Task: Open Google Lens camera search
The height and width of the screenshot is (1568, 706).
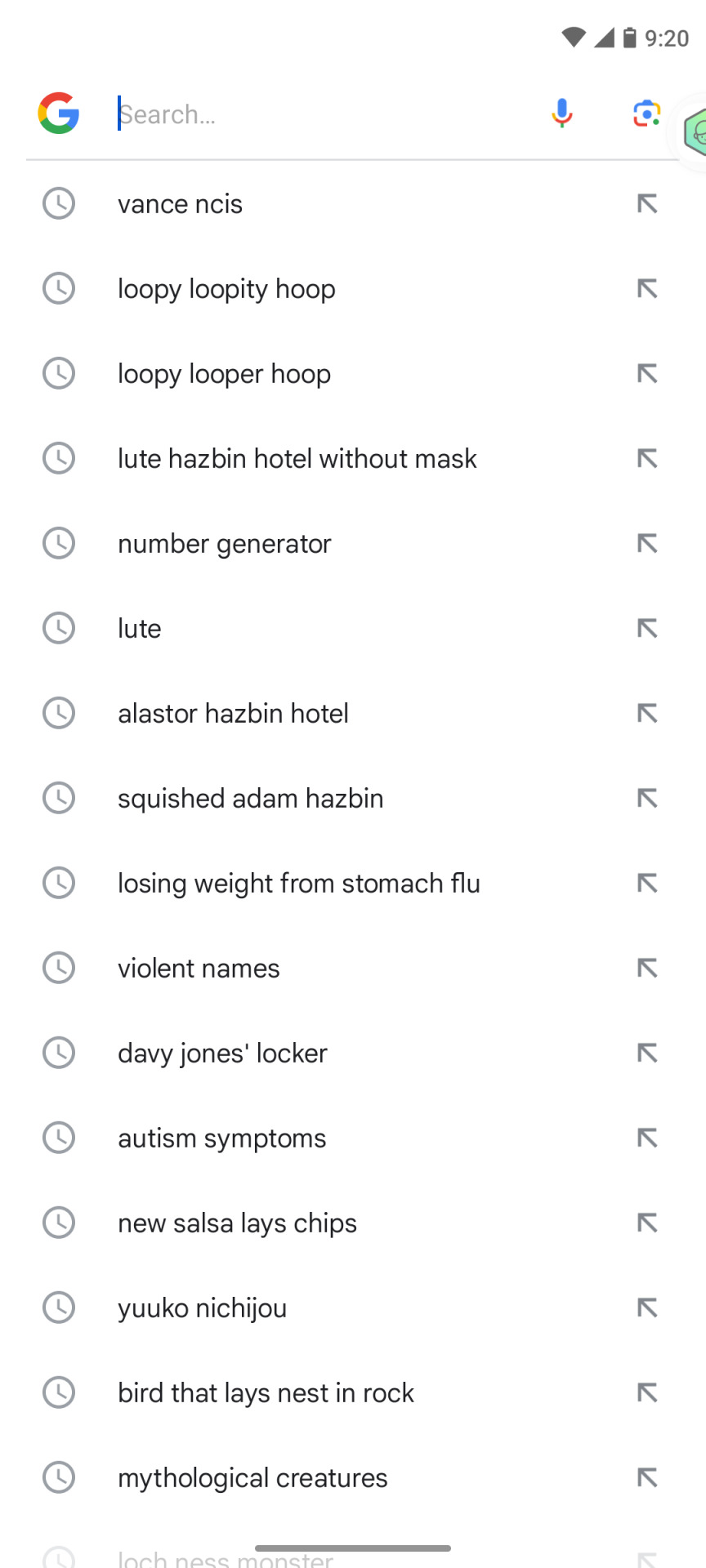Action: click(x=646, y=114)
